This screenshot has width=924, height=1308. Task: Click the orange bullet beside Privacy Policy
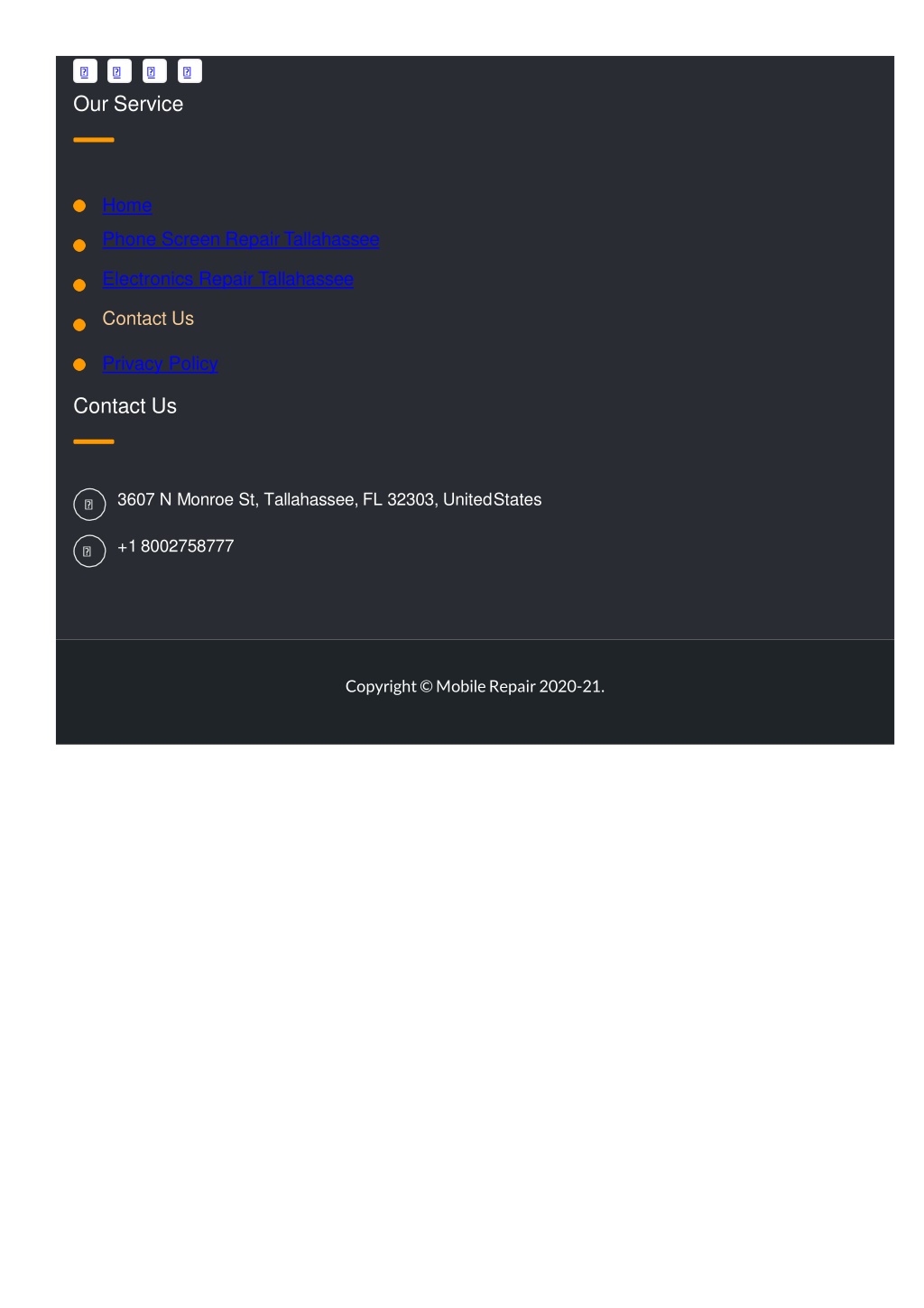click(x=79, y=365)
